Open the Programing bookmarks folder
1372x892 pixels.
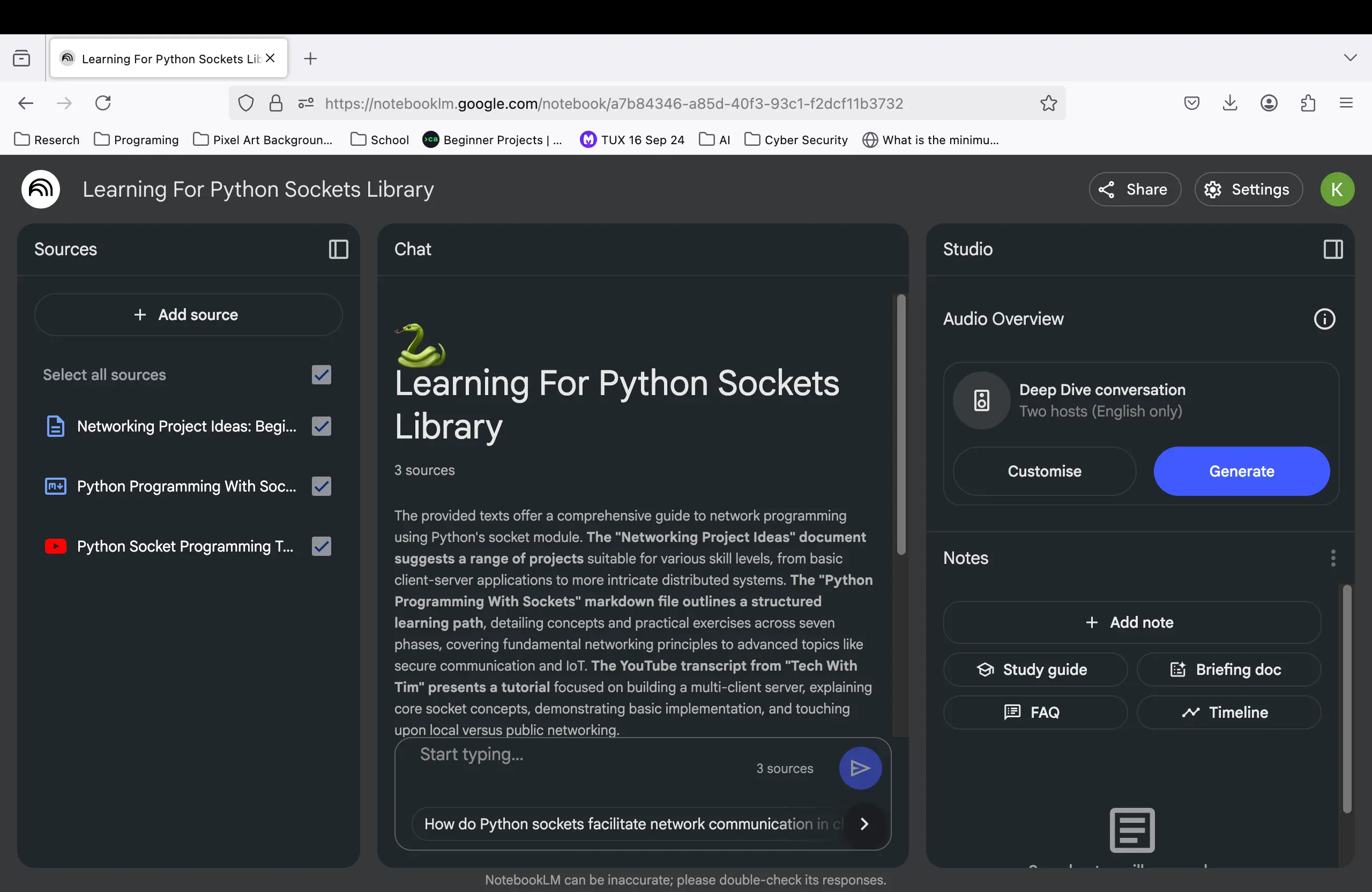tap(137, 139)
